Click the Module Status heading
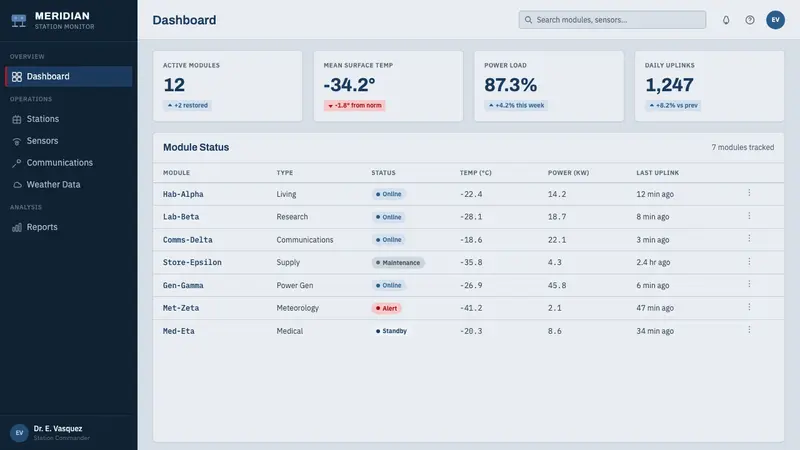Image resolution: width=800 pixels, height=450 pixels. point(196,147)
